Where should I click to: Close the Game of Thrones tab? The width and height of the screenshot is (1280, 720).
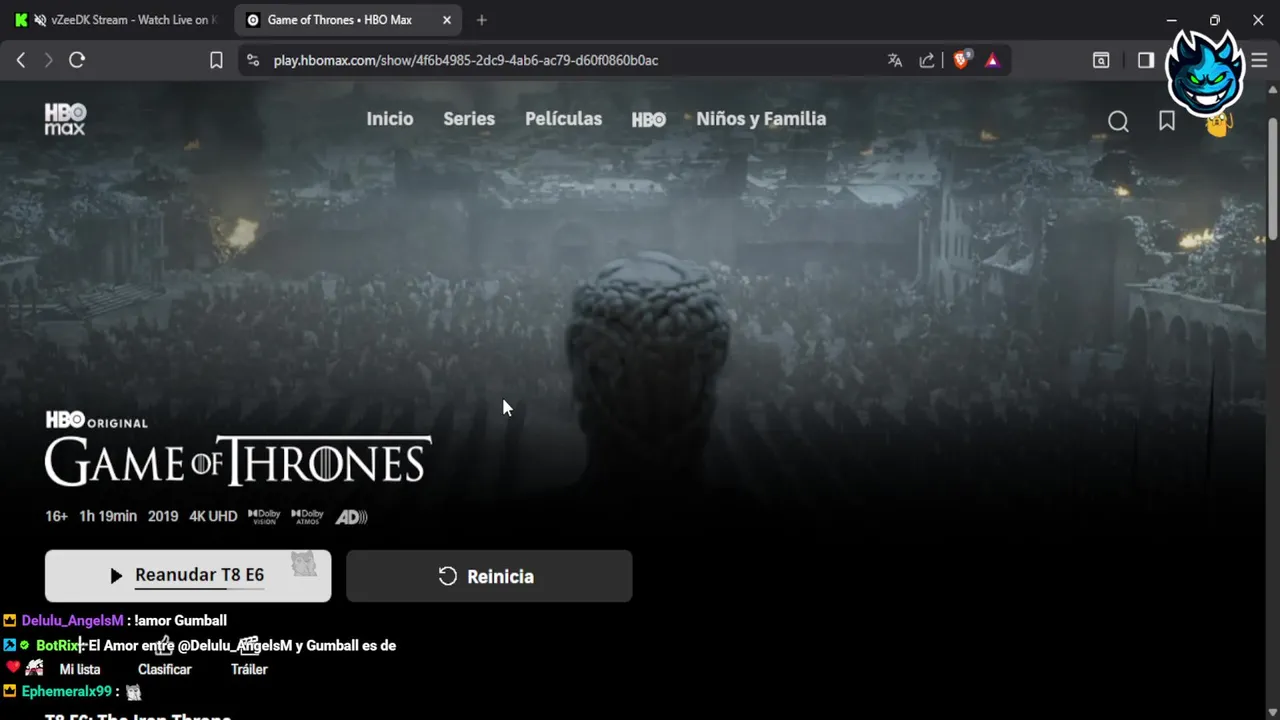click(x=447, y=20)
